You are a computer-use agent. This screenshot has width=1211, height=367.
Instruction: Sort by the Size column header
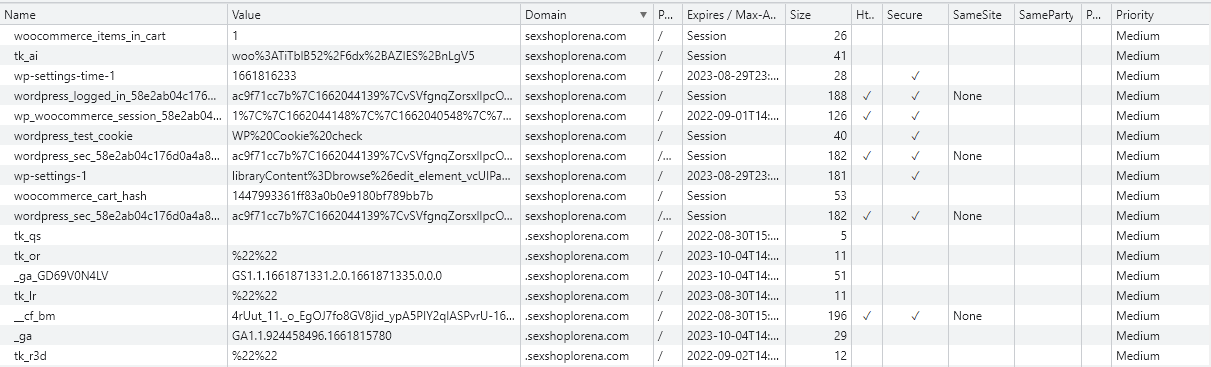point(818,15)
